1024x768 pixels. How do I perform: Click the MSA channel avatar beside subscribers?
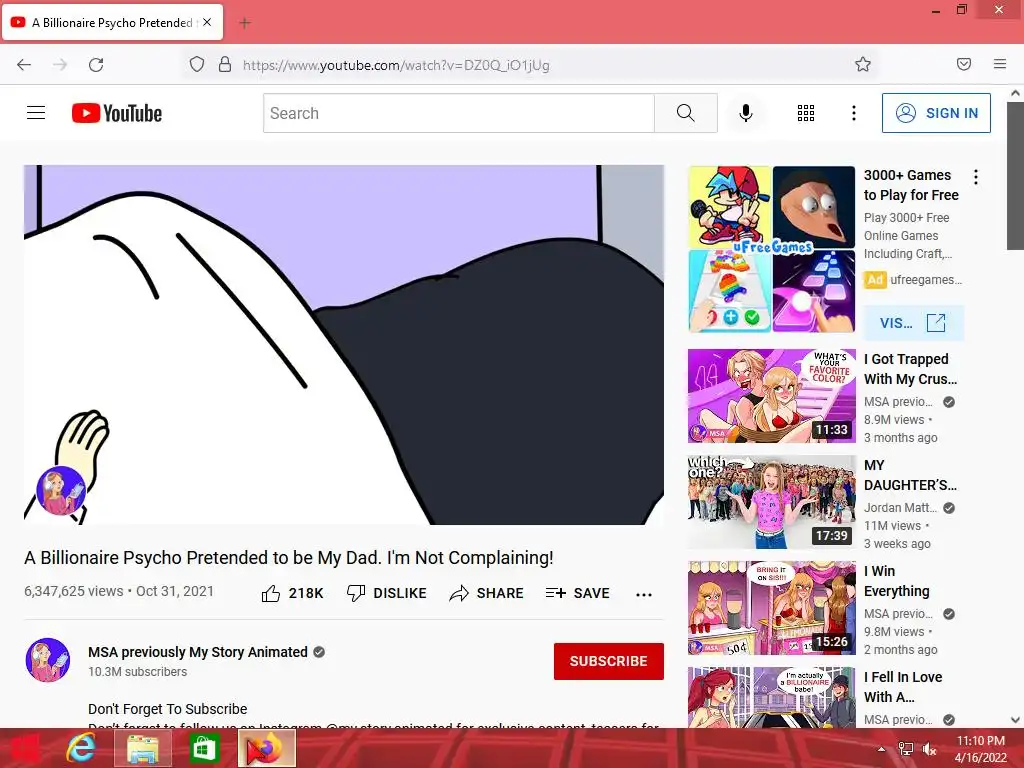[x=48, y=660]
